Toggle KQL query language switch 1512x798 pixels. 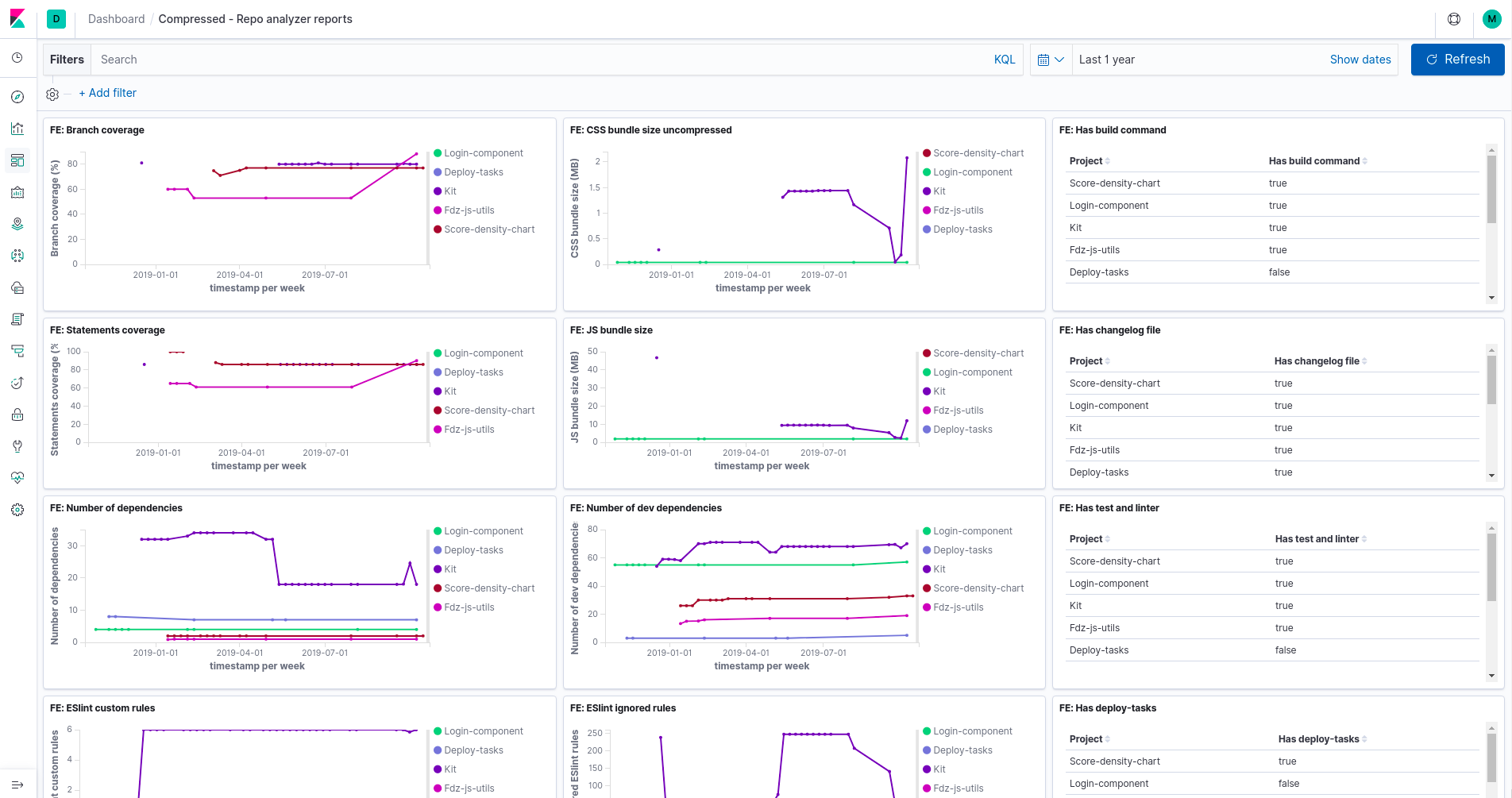point(1005,60)
